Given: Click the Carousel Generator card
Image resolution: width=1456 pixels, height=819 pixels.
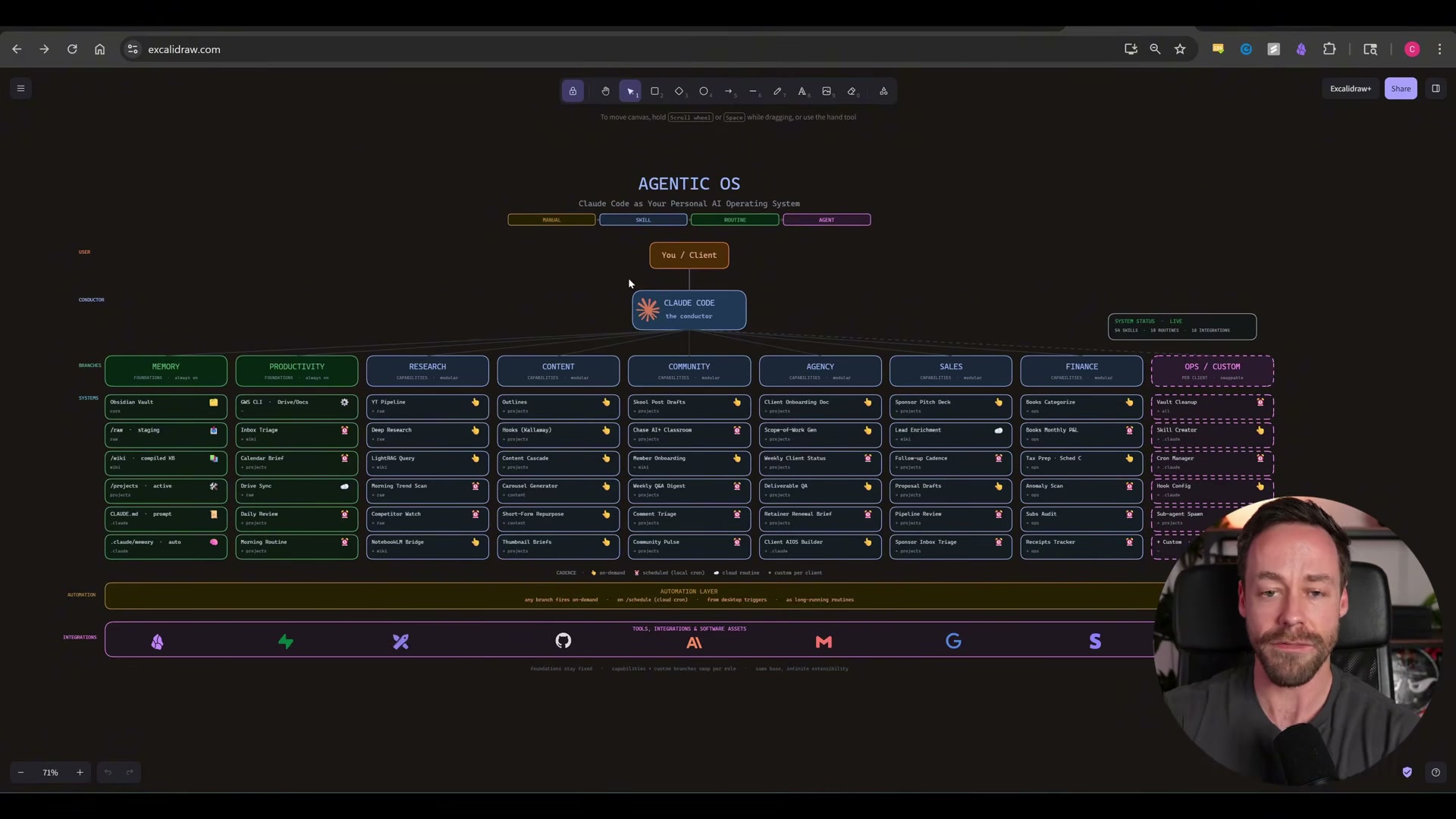Looking at the screenshot, I should click(558, 491).
